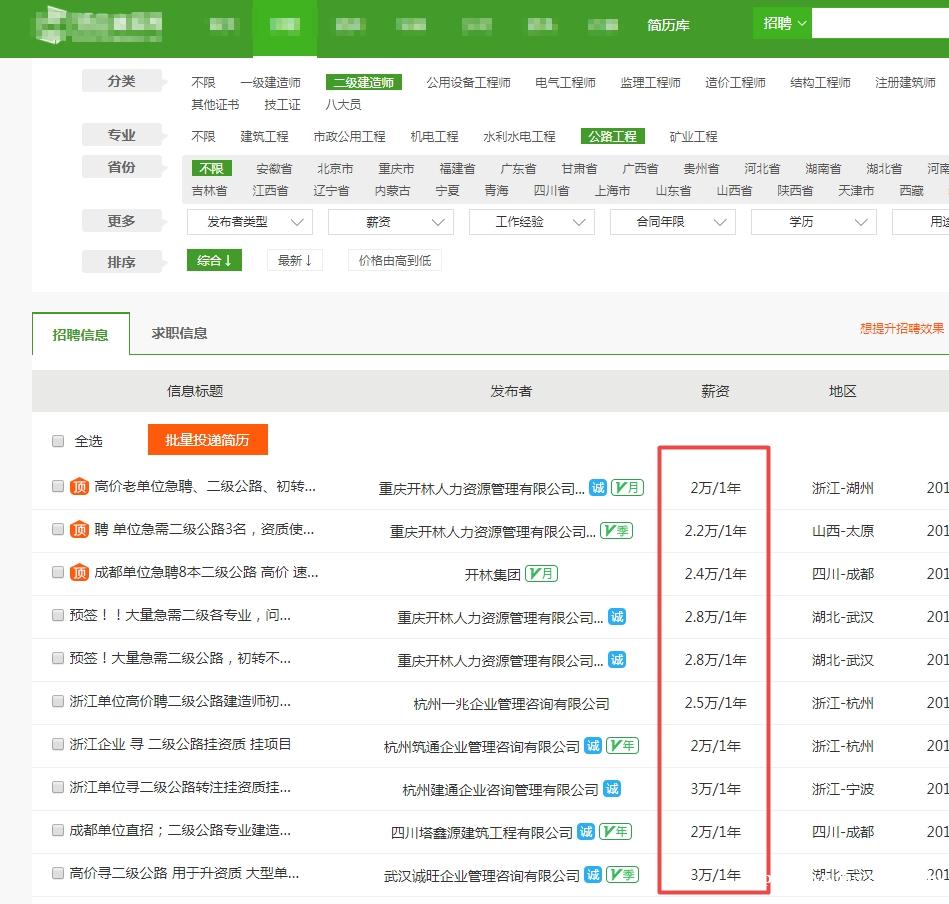Open the 合同年限 dropdown
949x904 pixels.
pyautogui.click(x=673, y=222)
